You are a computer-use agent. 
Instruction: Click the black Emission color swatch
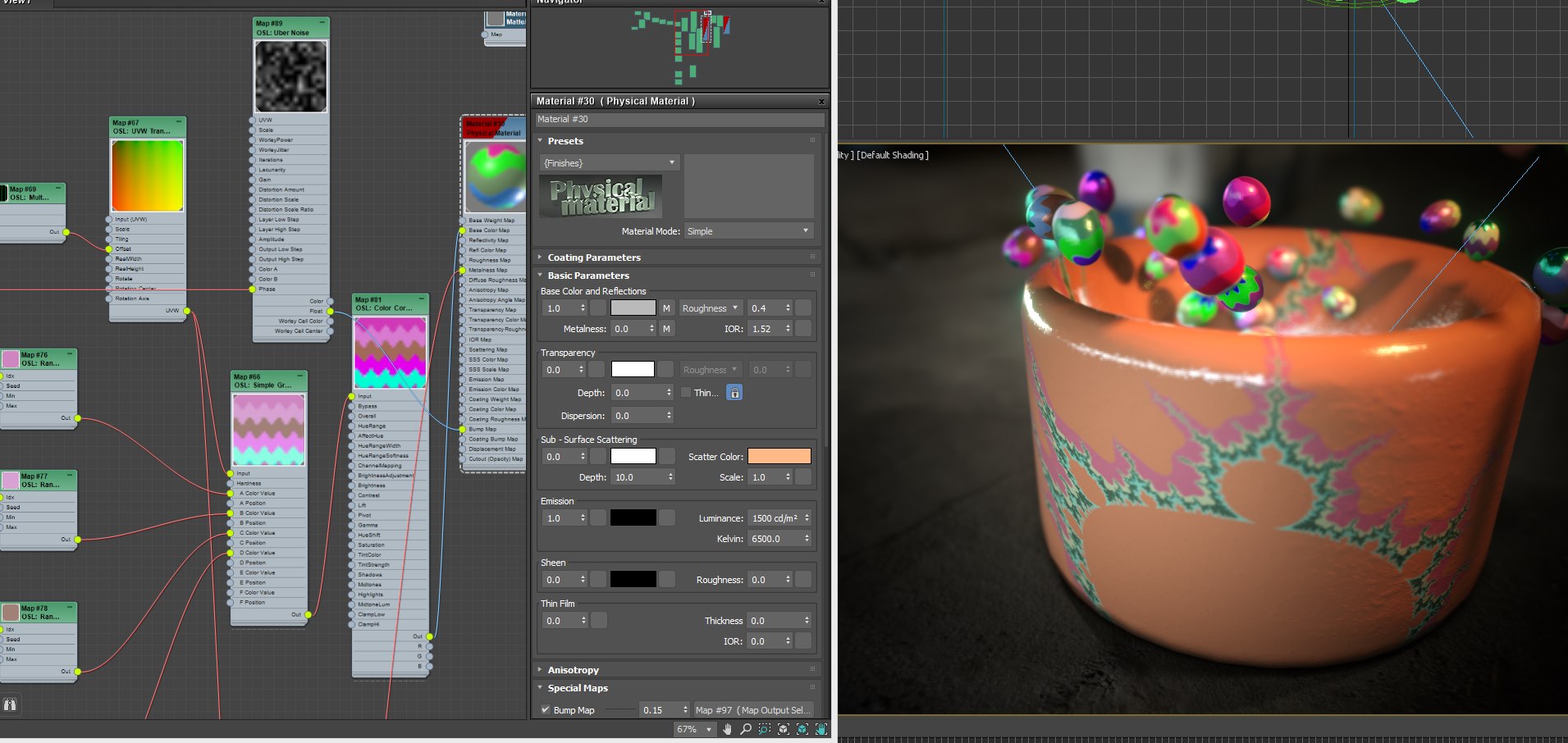pyautogui.click(x=633, y=518)
